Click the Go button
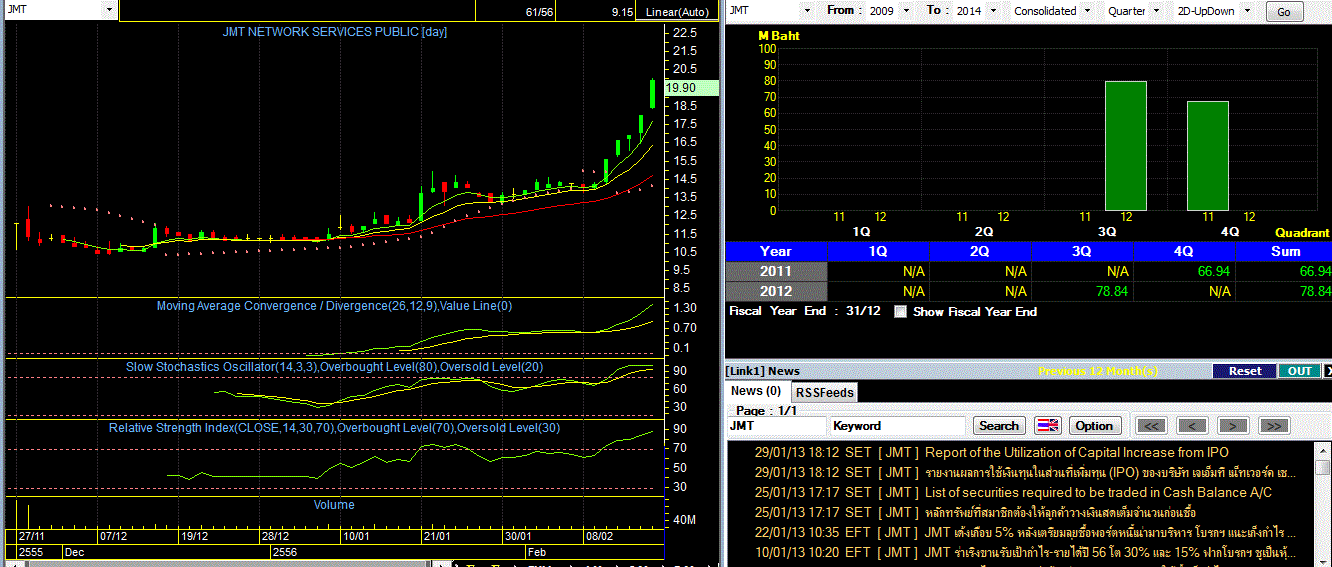Image resolution: width=1332 pixels, height=567 pixels. click(1284, 11)
